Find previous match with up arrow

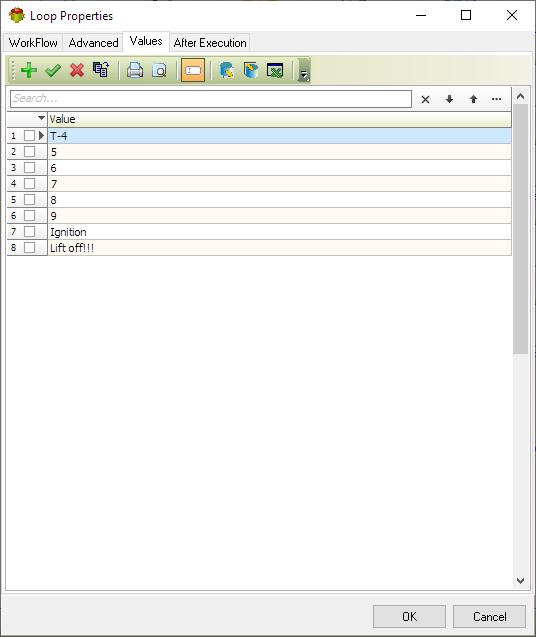tap(473, 99)
